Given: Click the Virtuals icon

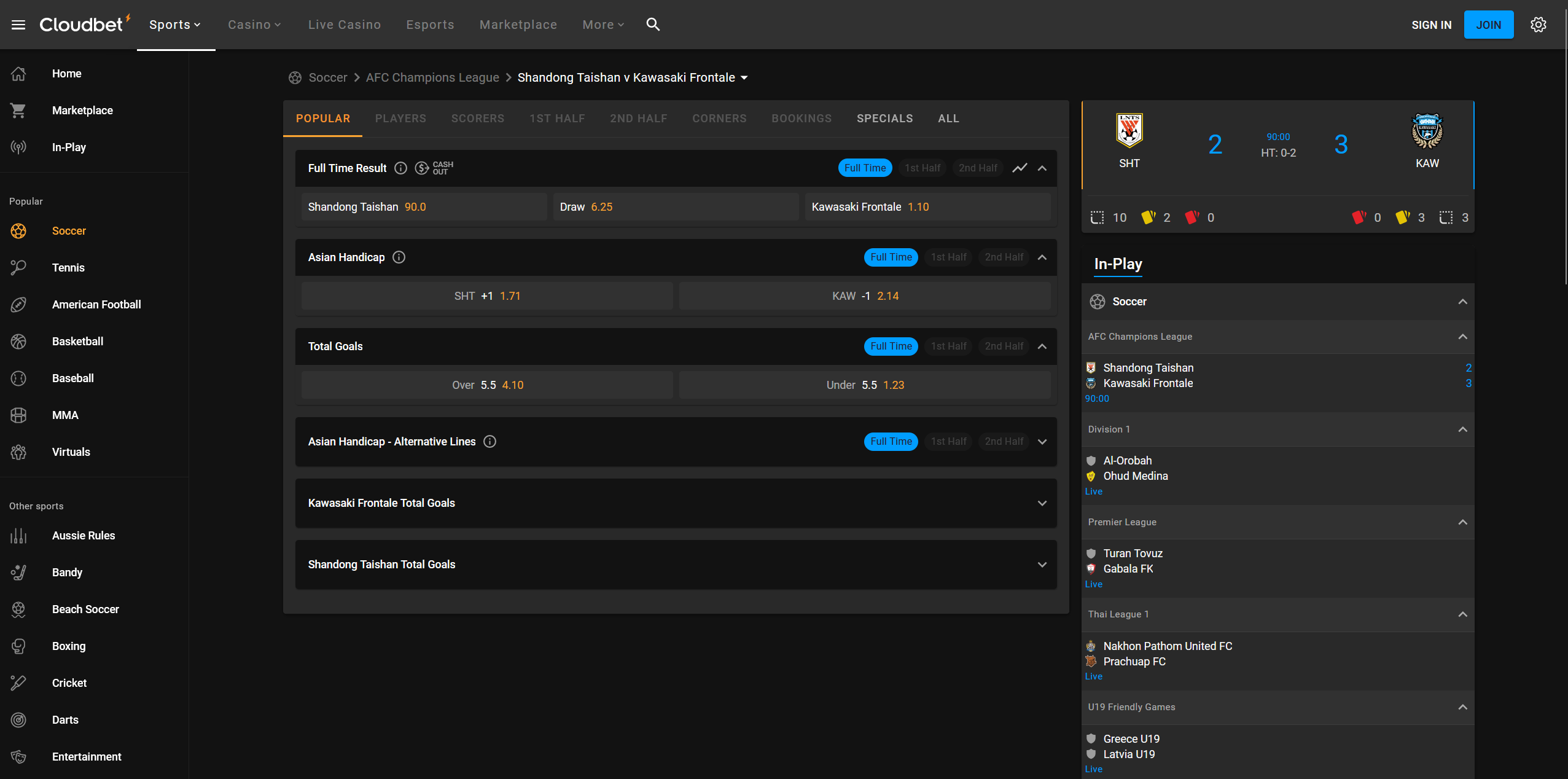Looking at the screenshot, I should coord(18,452).
